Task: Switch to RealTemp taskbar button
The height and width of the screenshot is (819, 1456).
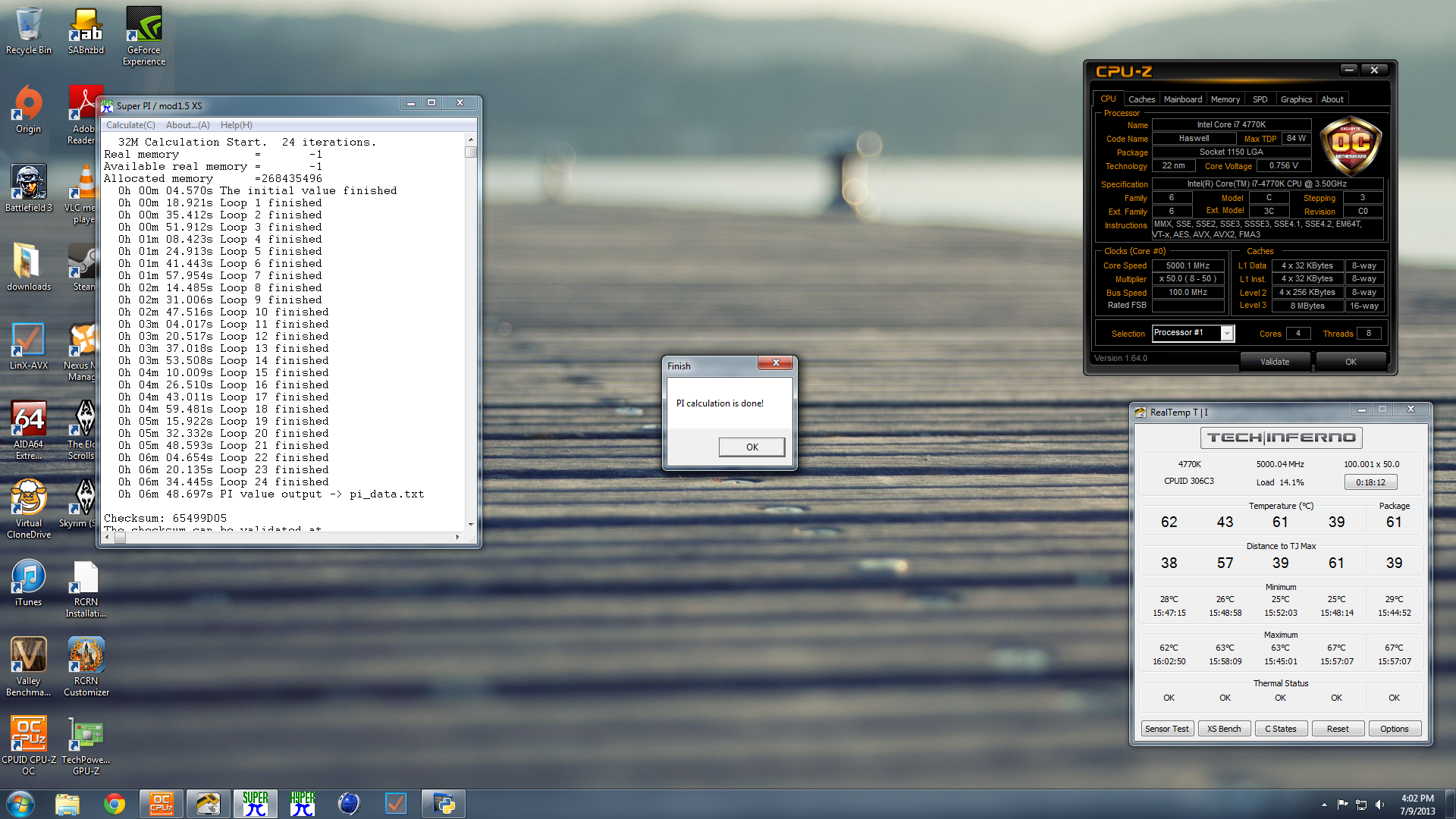Action: pyautogui.click(x=209, y=804)
